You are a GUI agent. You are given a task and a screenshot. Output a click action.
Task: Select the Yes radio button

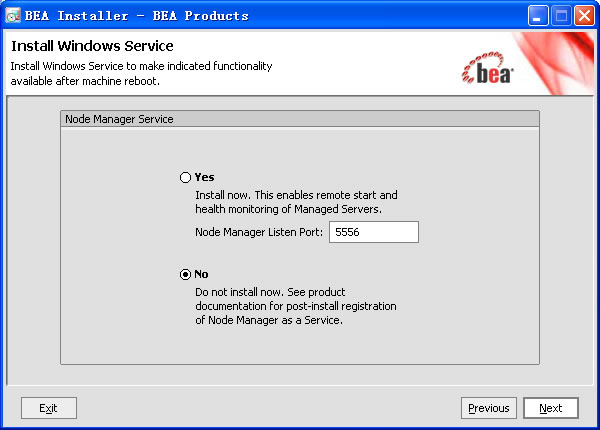(x=185, y=177)
